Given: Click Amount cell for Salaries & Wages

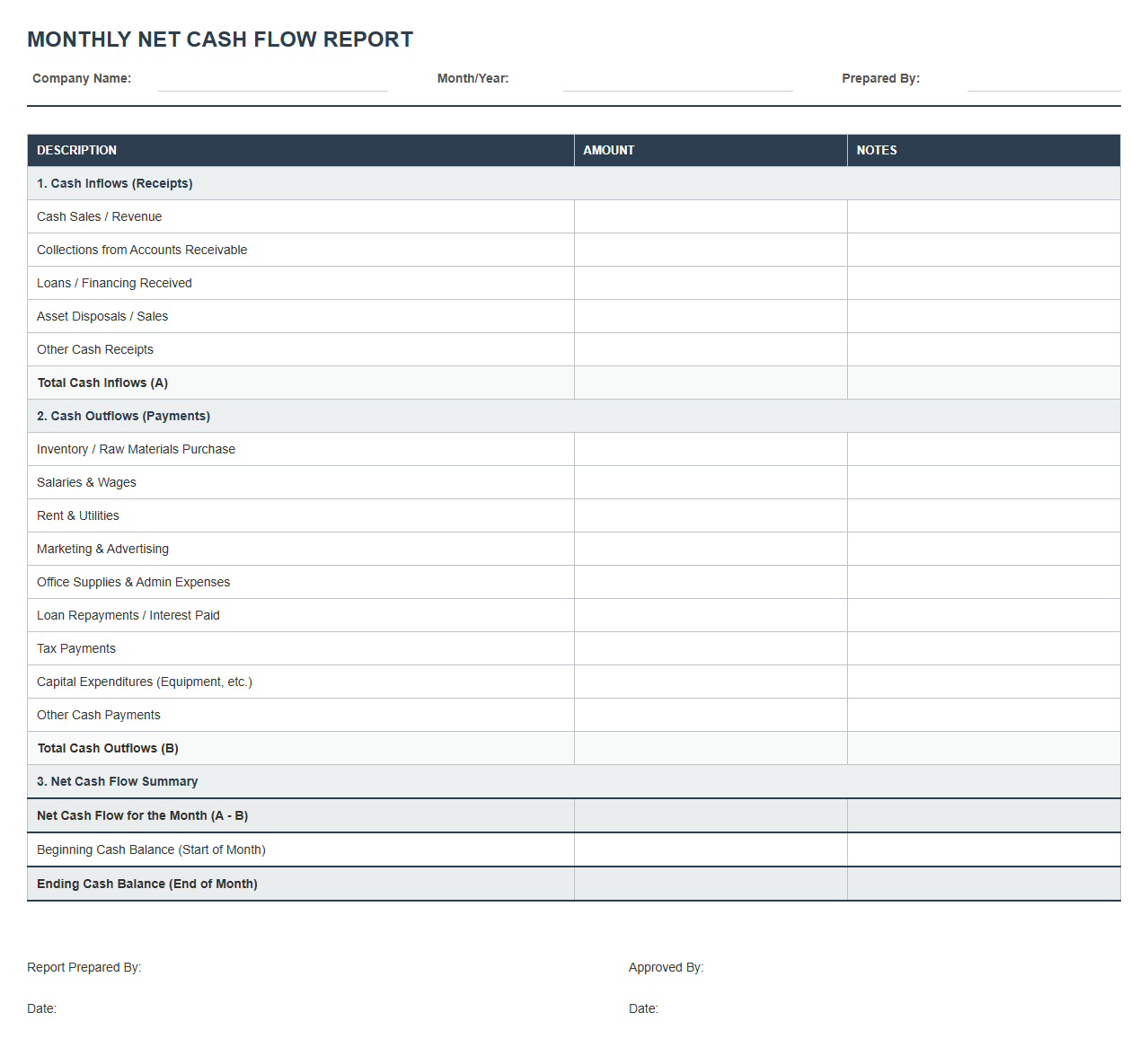Looking at the screenshot, I should tap(711, 482).
